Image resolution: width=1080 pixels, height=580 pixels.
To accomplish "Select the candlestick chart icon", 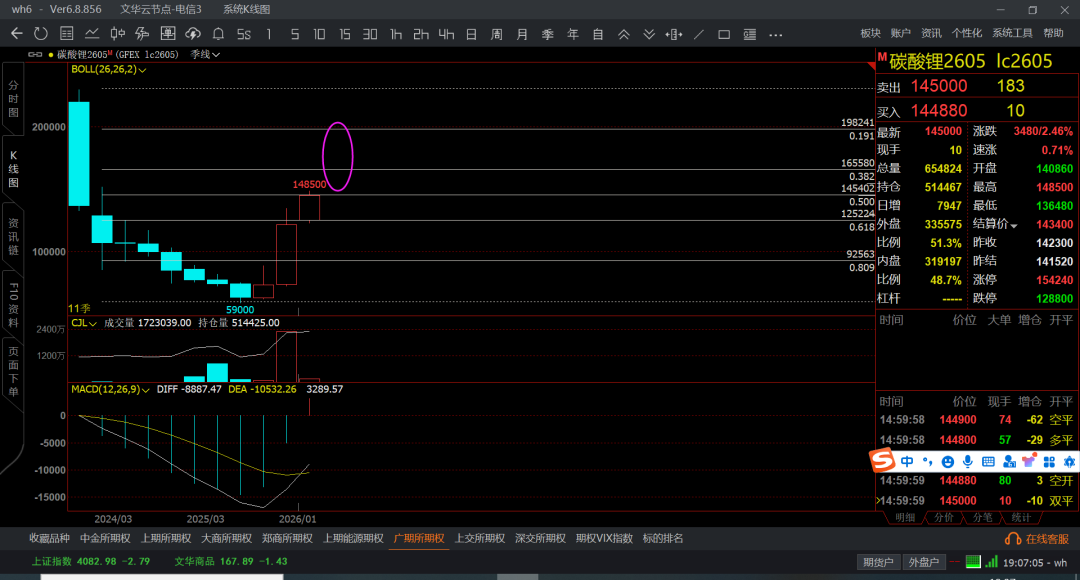I will [117, 34].
